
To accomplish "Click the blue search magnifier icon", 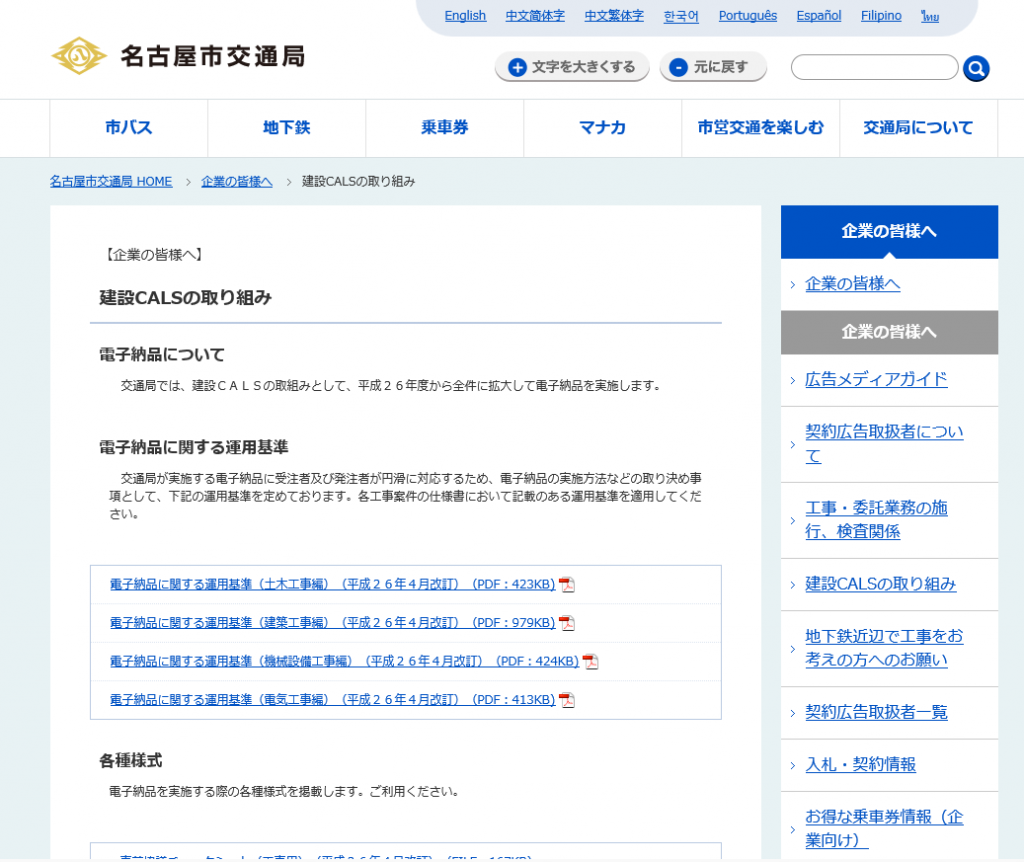I will [x=976, y=68].
